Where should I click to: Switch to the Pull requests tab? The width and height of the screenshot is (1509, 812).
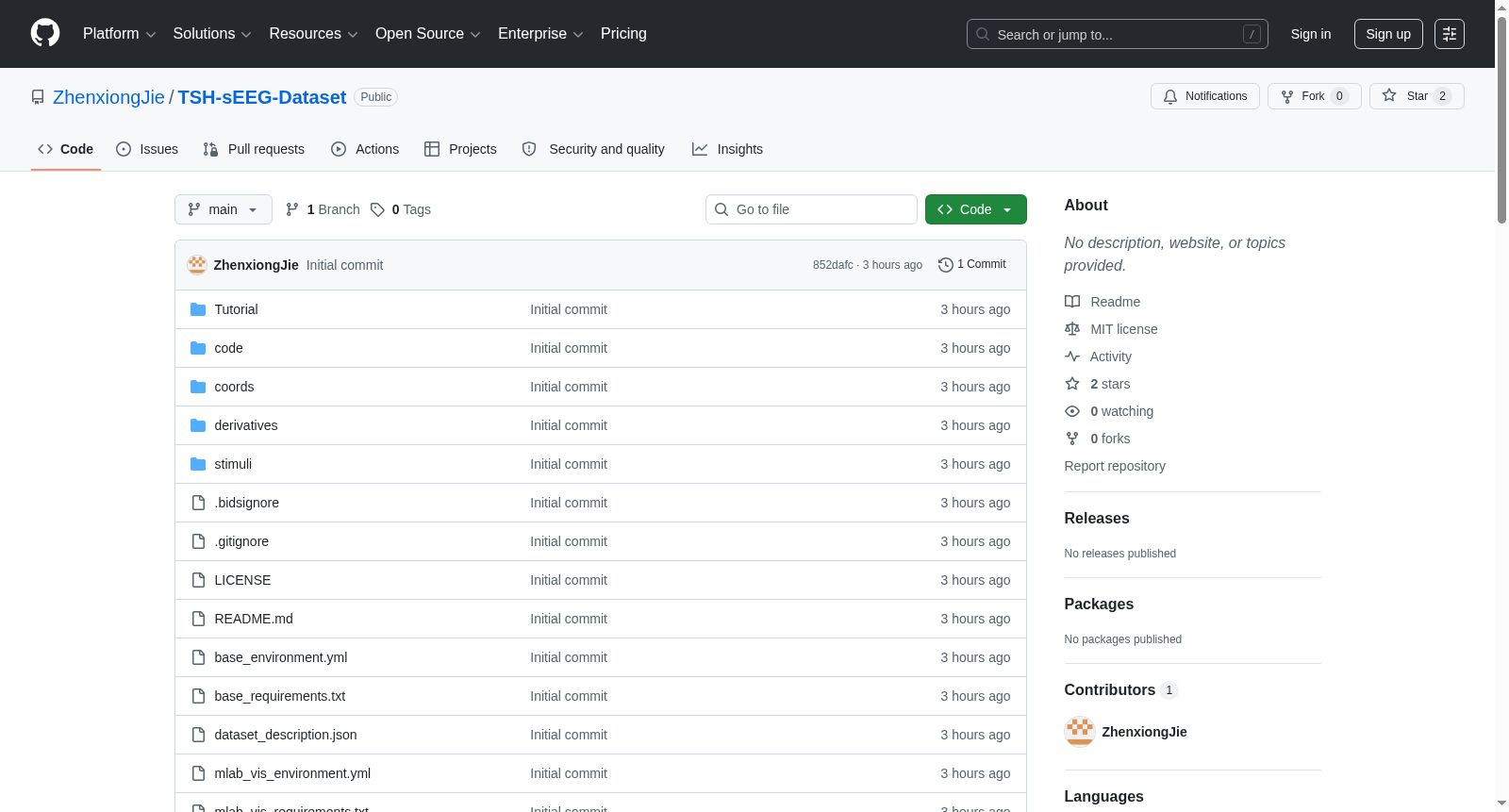coord(254,149)
